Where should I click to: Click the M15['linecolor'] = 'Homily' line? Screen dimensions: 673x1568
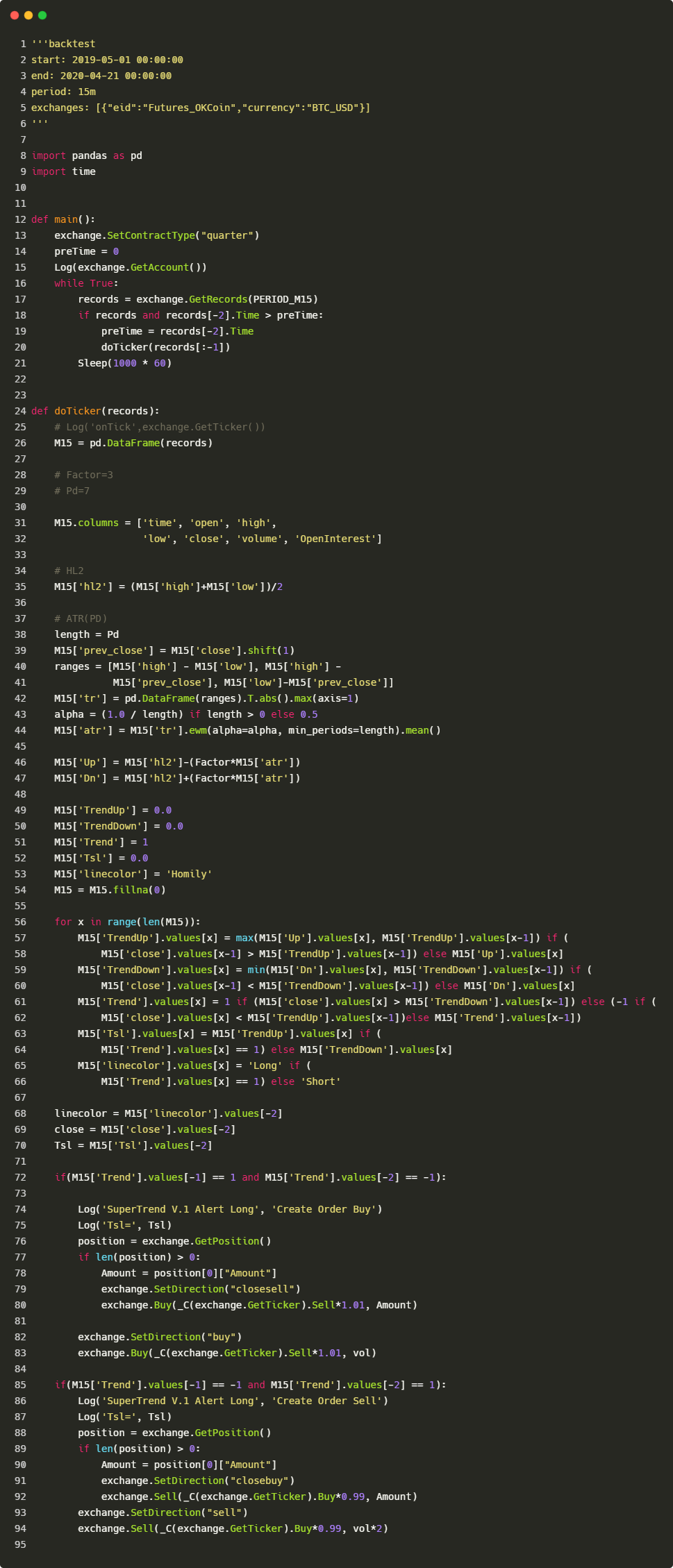(133, 874)
